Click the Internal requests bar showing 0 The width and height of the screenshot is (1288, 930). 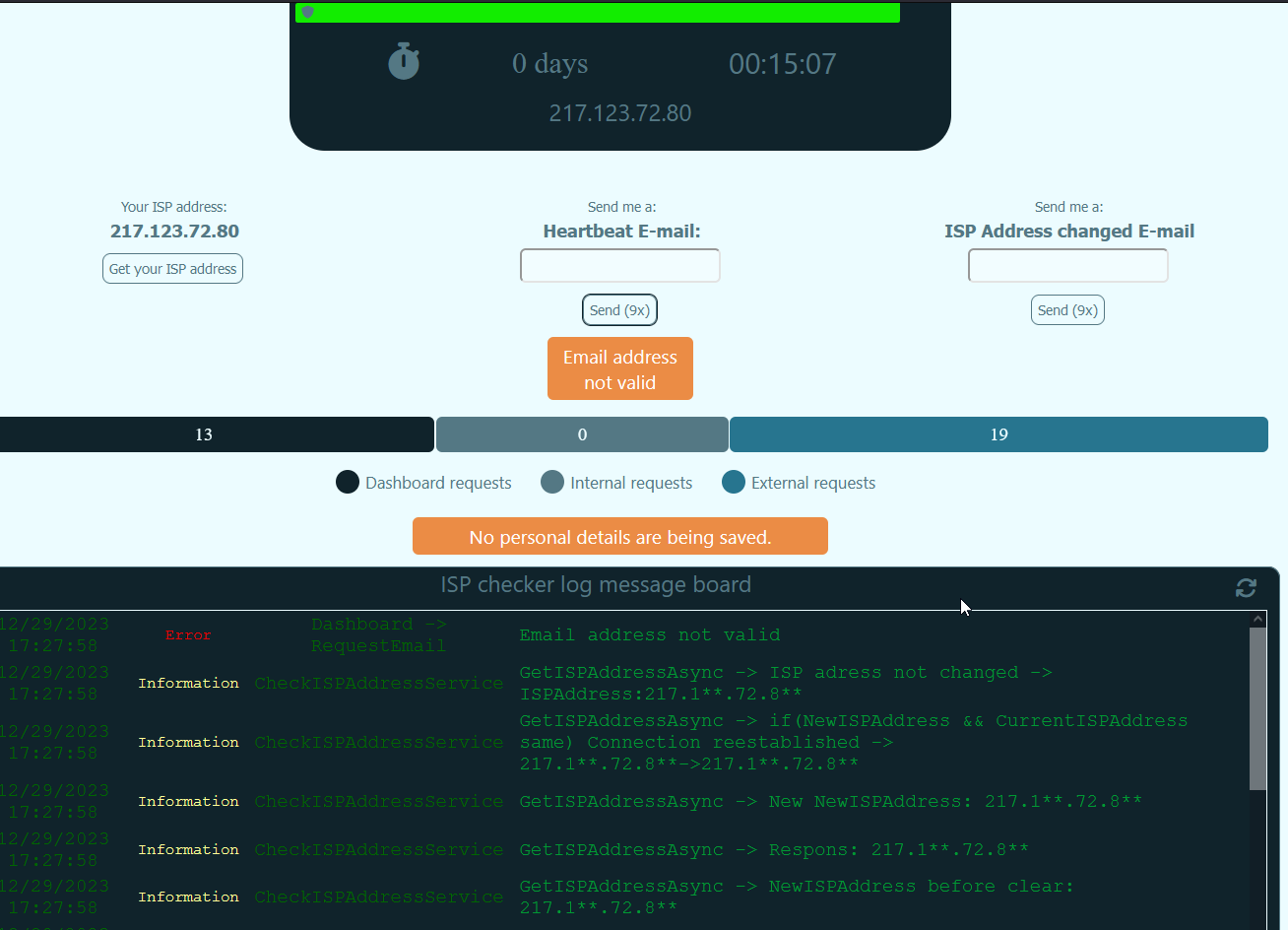(582, 434)
